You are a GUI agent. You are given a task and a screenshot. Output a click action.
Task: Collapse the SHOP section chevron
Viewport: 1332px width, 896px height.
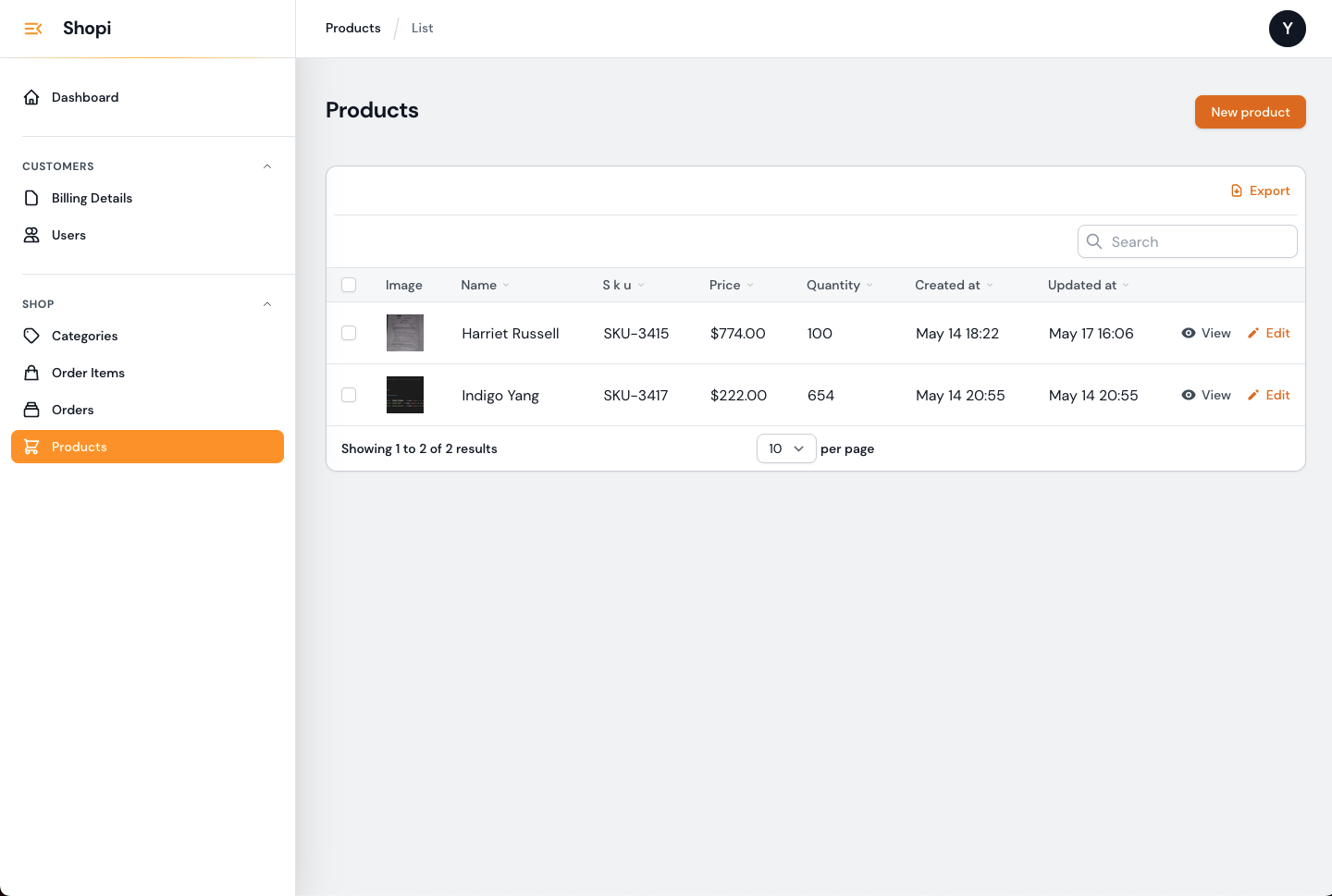click(x=267, y=303)
